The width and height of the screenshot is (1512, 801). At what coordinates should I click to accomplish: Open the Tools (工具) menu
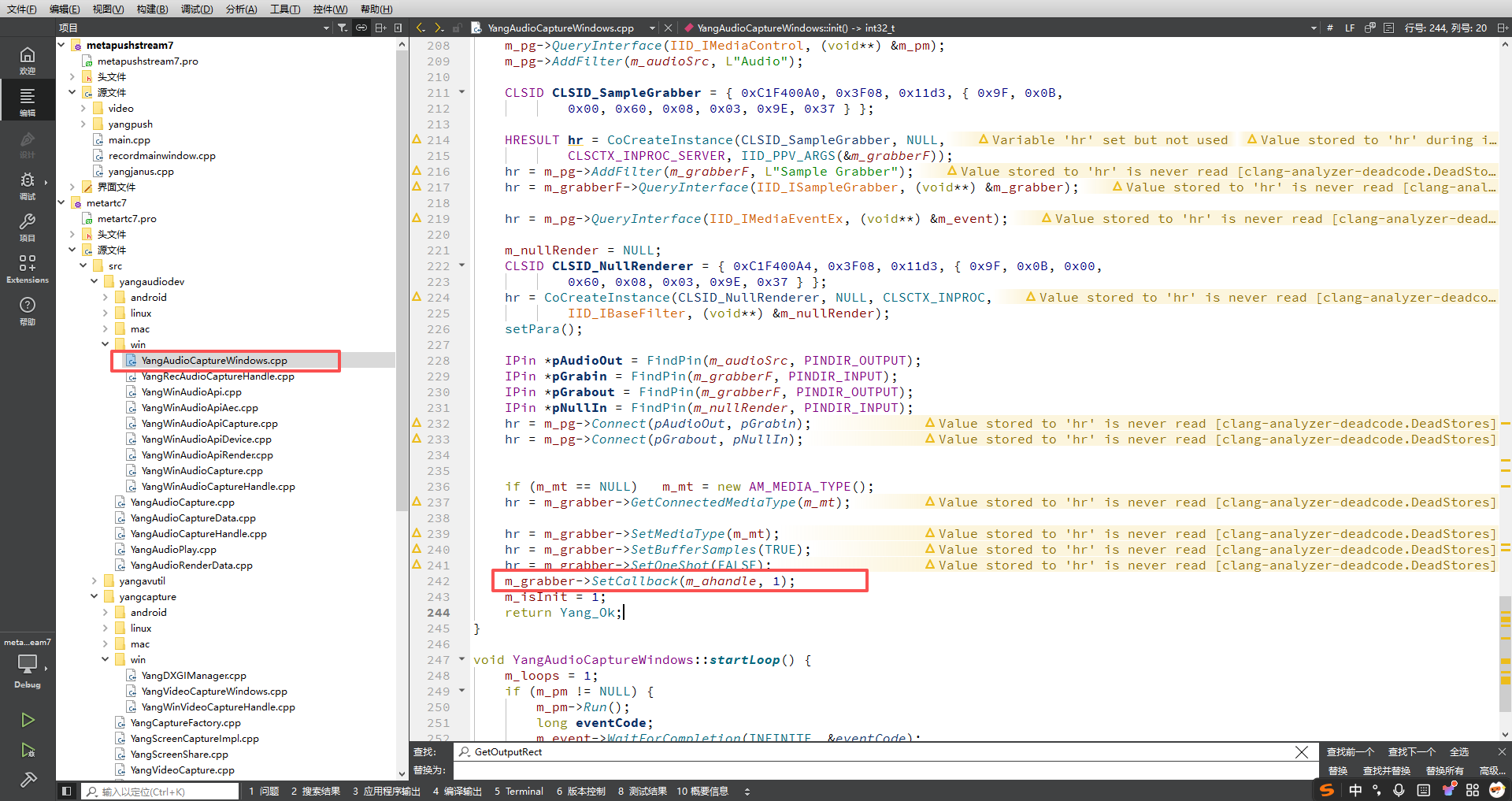(285, 9)
